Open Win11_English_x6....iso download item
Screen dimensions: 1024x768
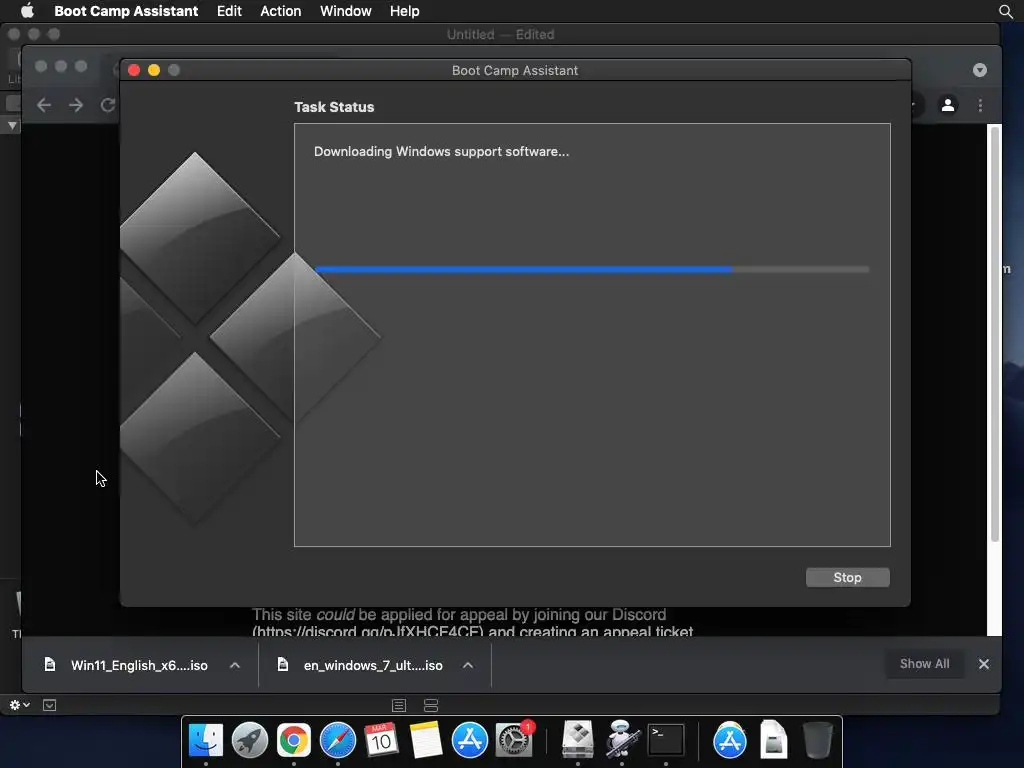127,665
